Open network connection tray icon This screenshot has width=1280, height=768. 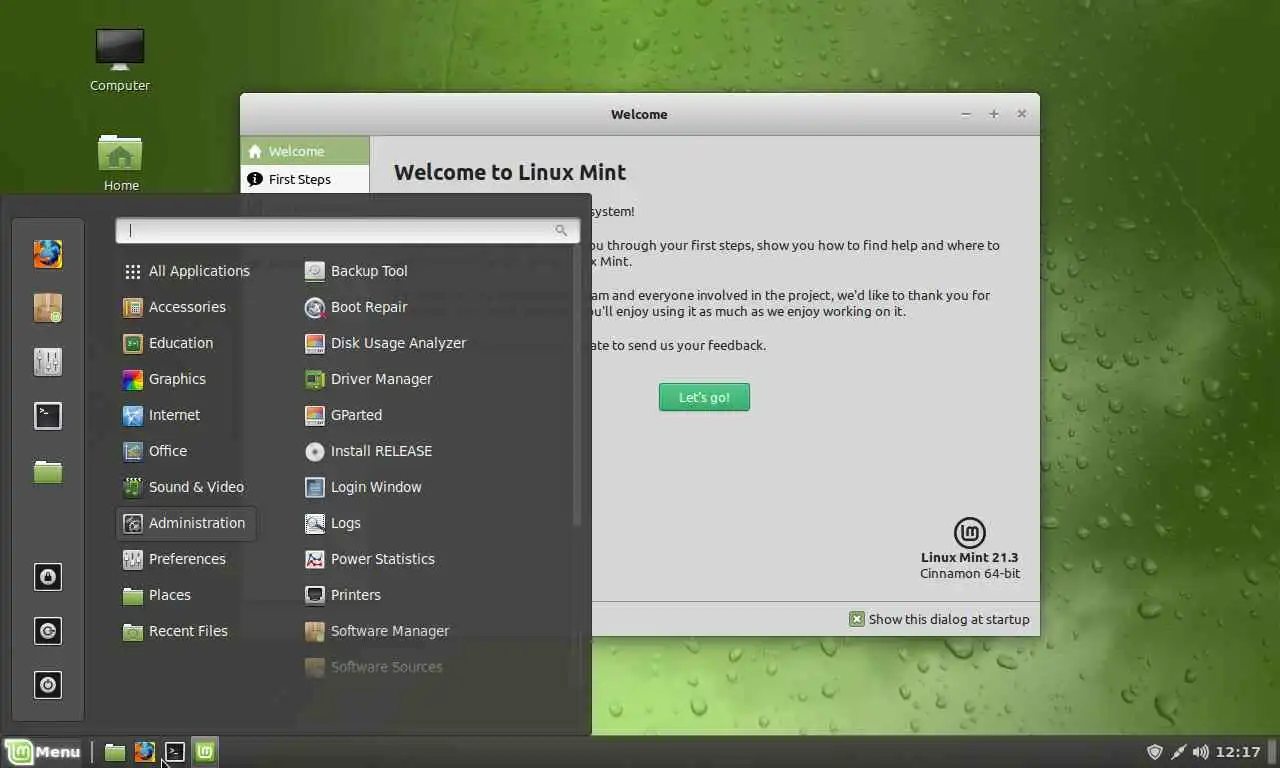(1178, 752)
